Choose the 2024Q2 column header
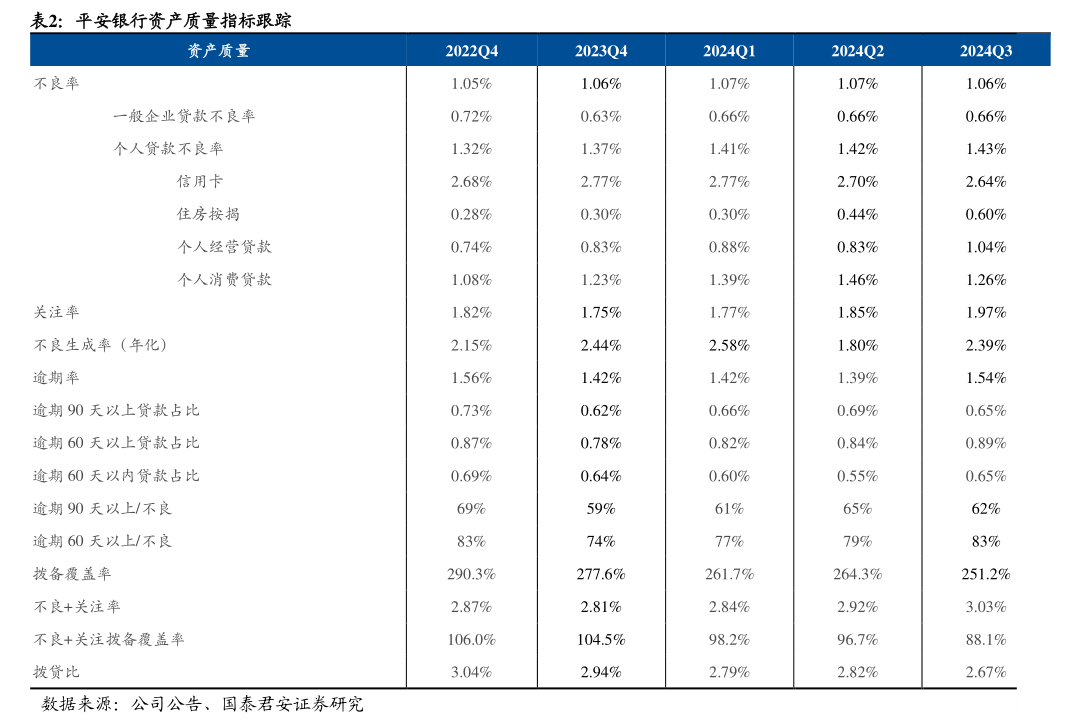The width and height of the screenshot is (1080, 728). coord(857,51)
